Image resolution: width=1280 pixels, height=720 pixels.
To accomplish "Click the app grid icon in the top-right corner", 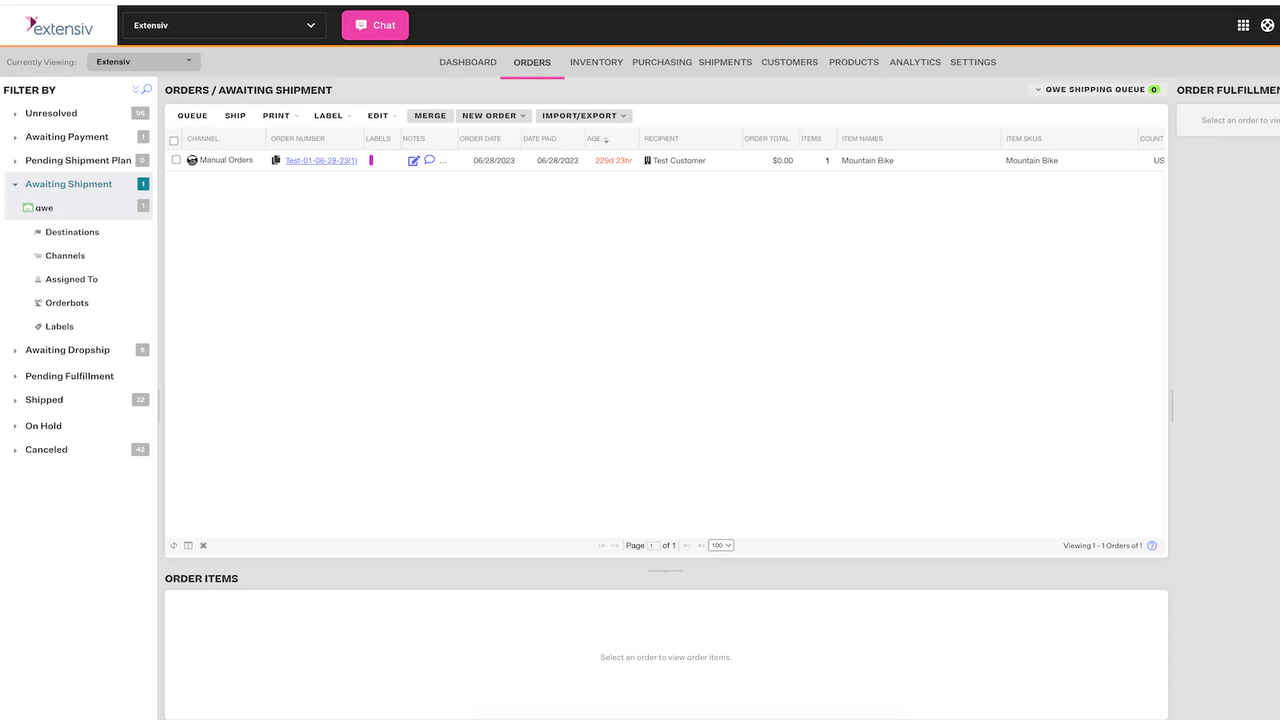I will click(x=1242, y=25).
